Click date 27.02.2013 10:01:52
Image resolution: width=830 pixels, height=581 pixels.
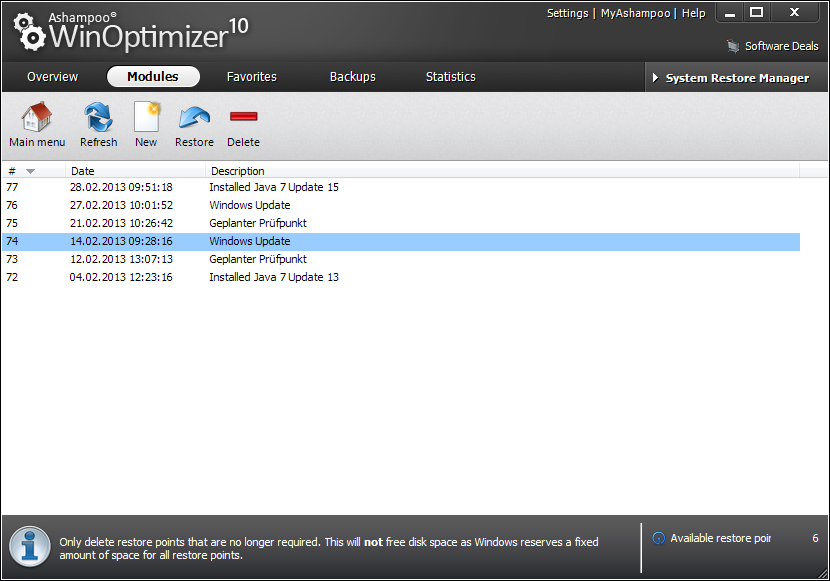121,205
